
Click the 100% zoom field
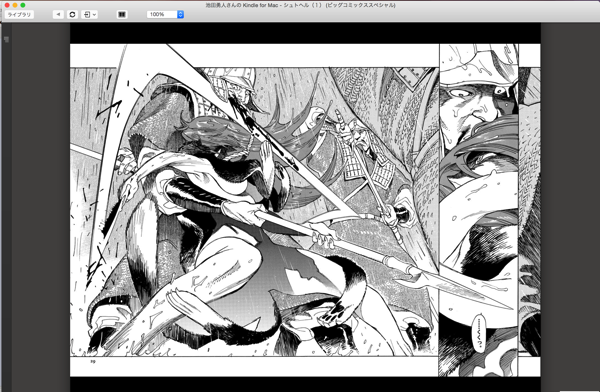point(162,15)
